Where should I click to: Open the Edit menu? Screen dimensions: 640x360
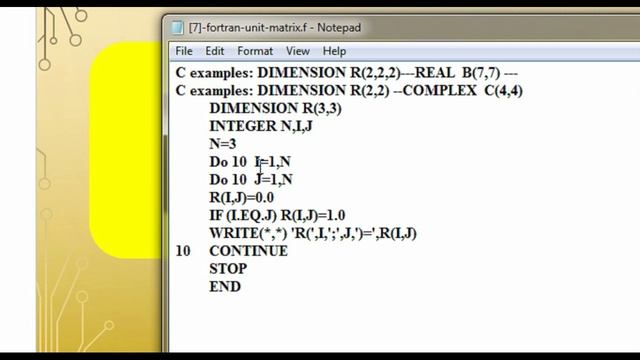(215, 51)
